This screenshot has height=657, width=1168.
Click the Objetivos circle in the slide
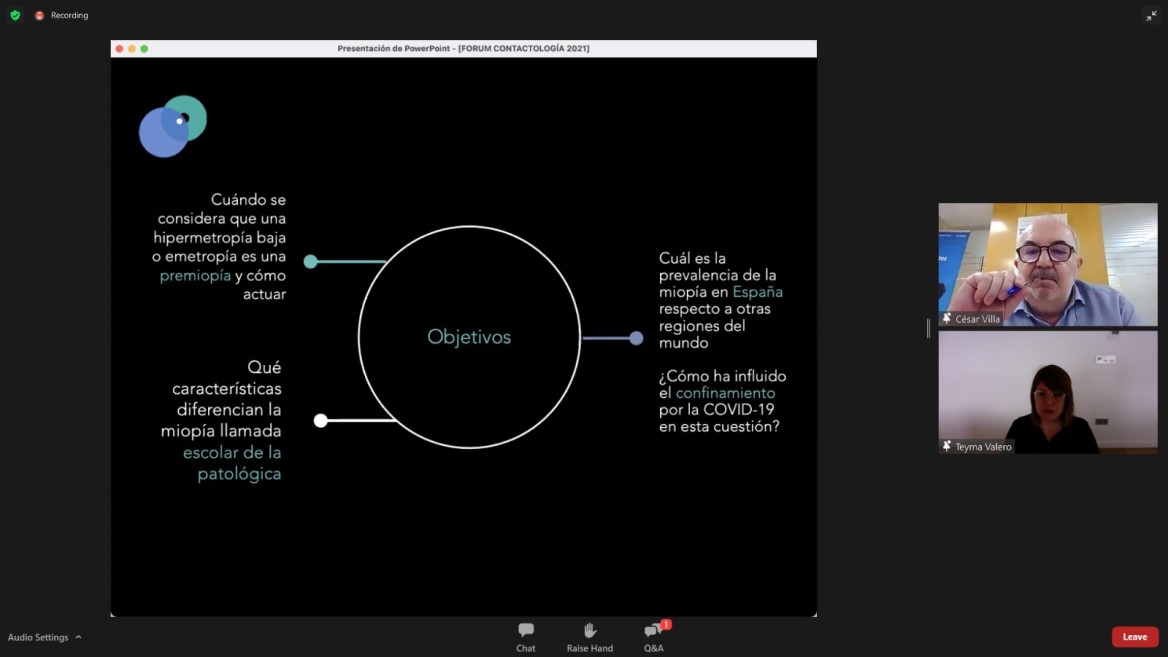pyautogui.click(x=469, y=337)
